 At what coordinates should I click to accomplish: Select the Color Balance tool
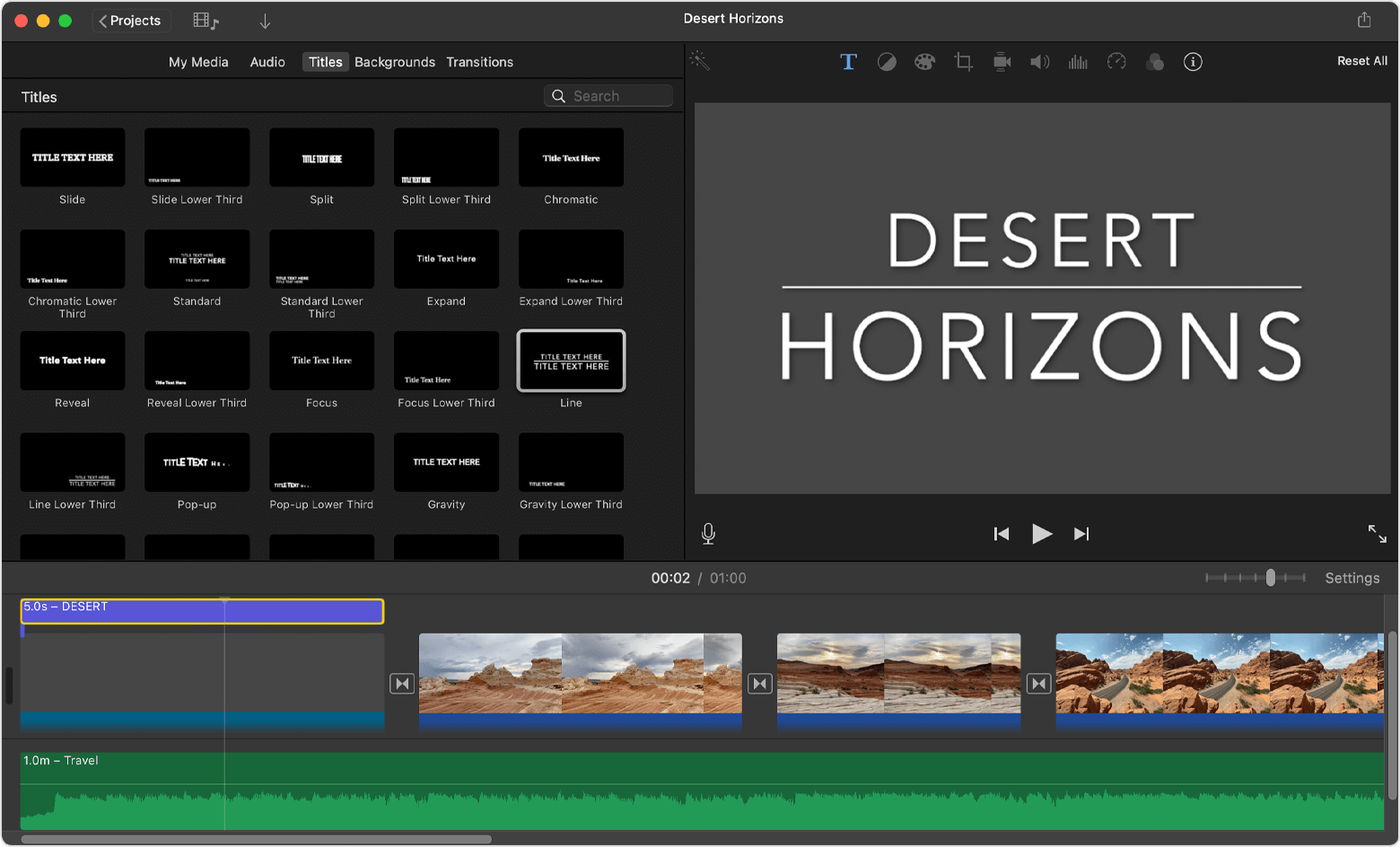coord(887,61)
